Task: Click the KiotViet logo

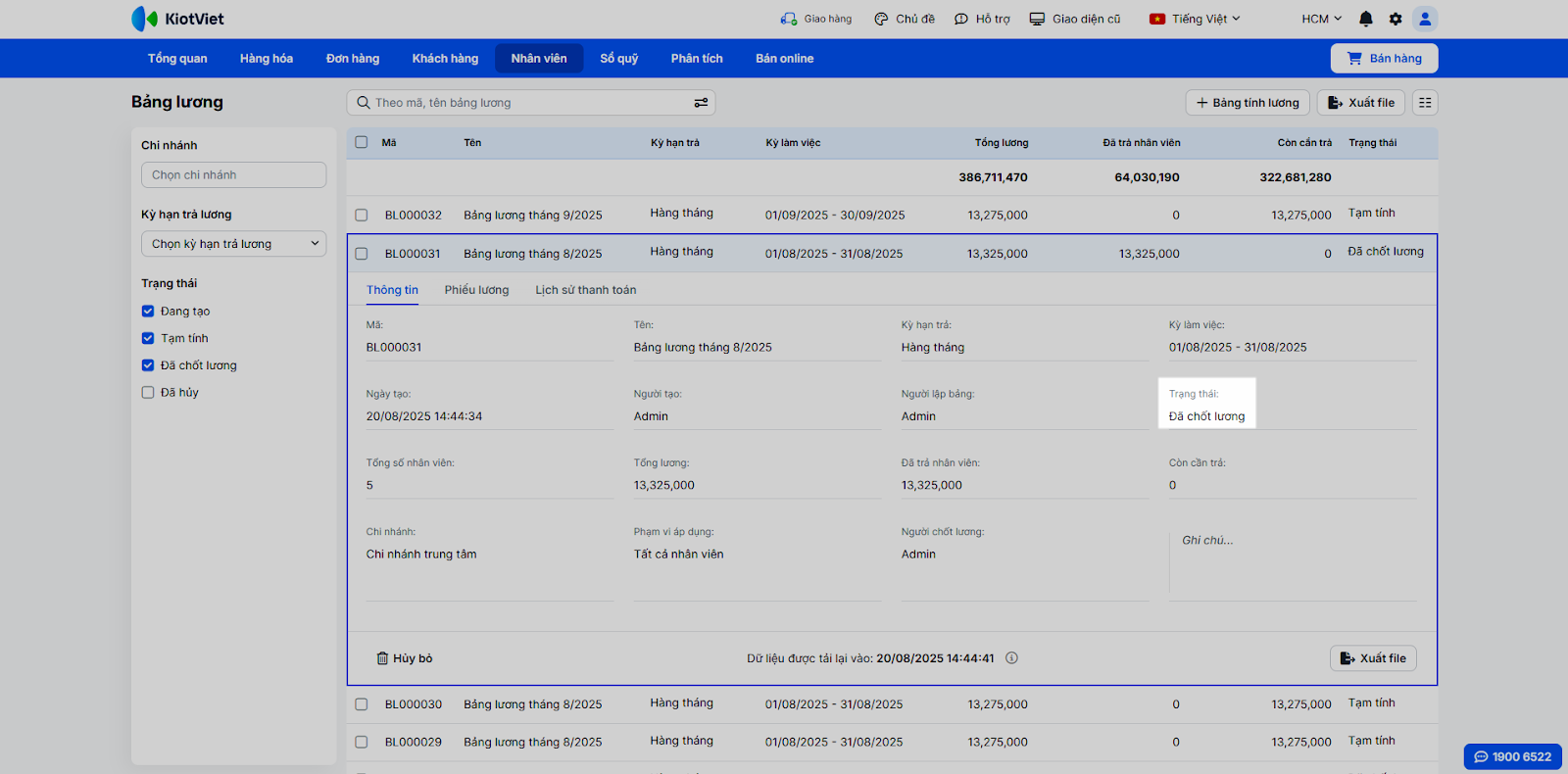Action: [x=177, y=19]
